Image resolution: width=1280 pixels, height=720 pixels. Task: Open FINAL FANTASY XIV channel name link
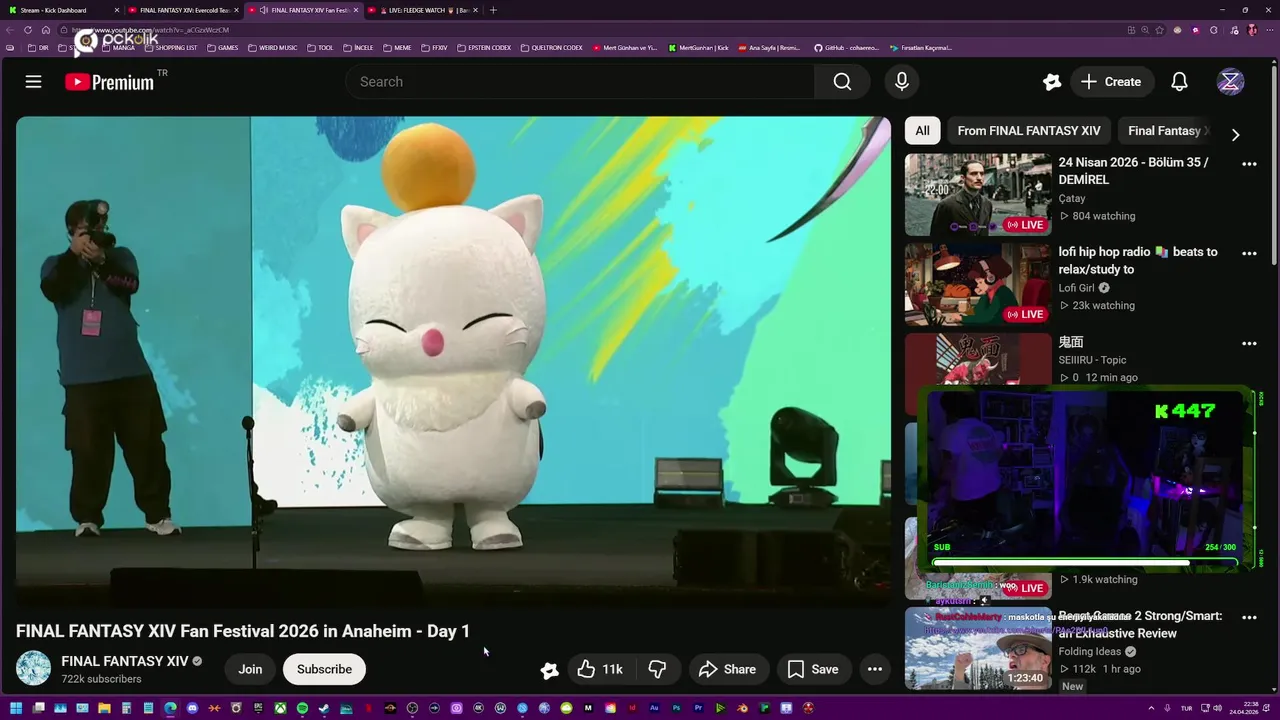pos(125,661)
